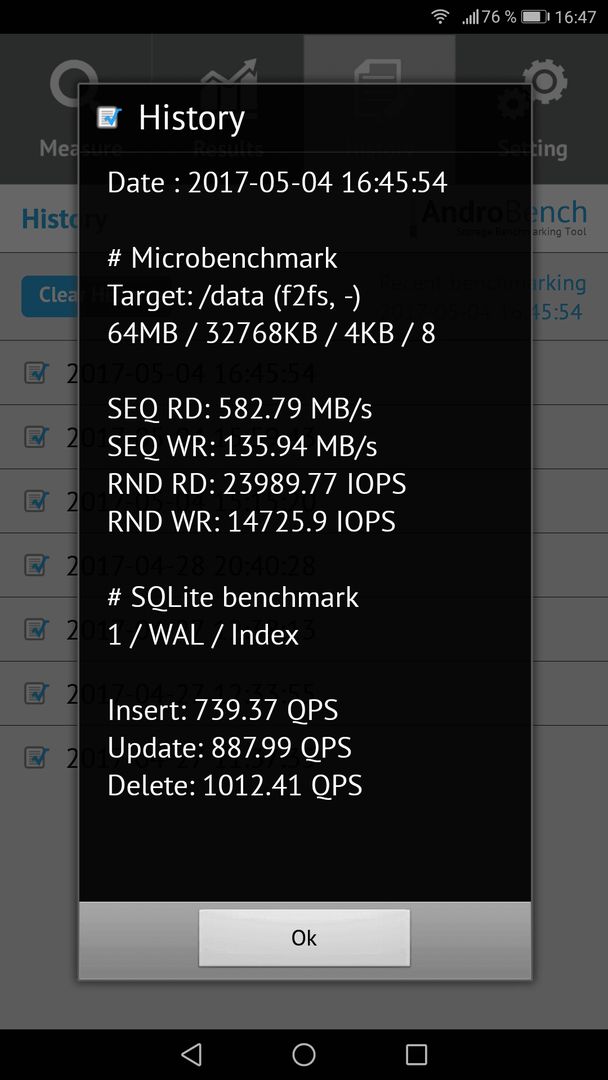The height and width of the screenshot is (1080, 608).
Task: Tap the Recent Apps square icon
Action: [x=417, y=1054]
